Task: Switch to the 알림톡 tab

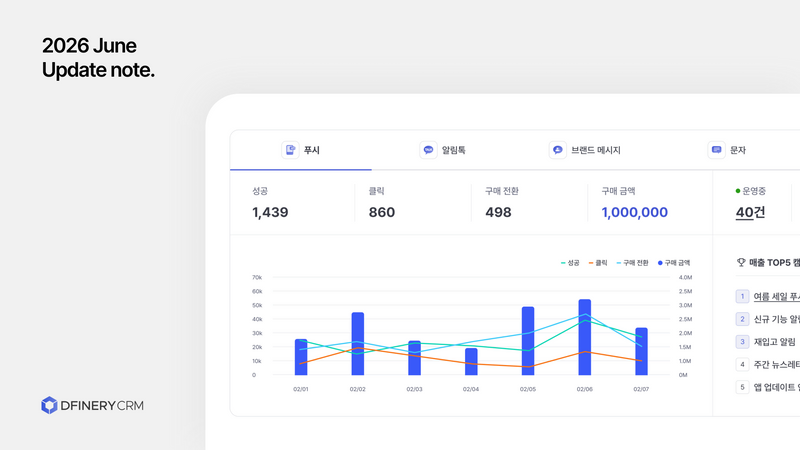Action: coord(442,150)
